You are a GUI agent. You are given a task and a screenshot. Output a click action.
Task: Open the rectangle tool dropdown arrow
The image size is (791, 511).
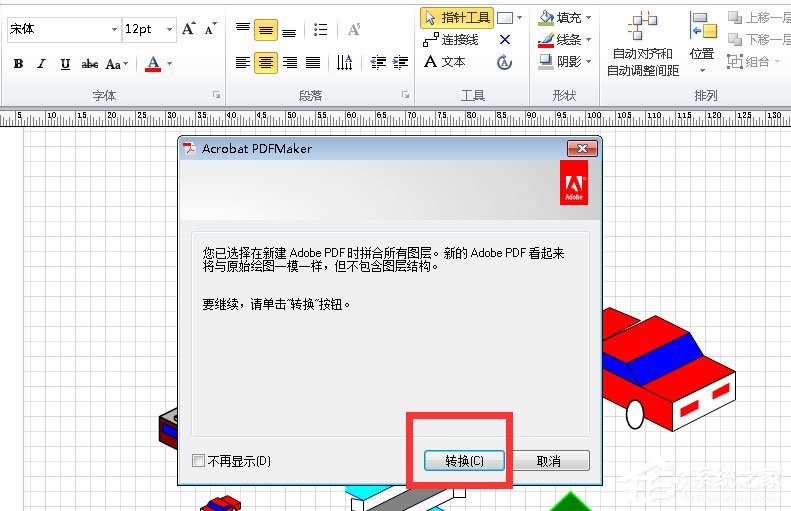tap(520, 18)
